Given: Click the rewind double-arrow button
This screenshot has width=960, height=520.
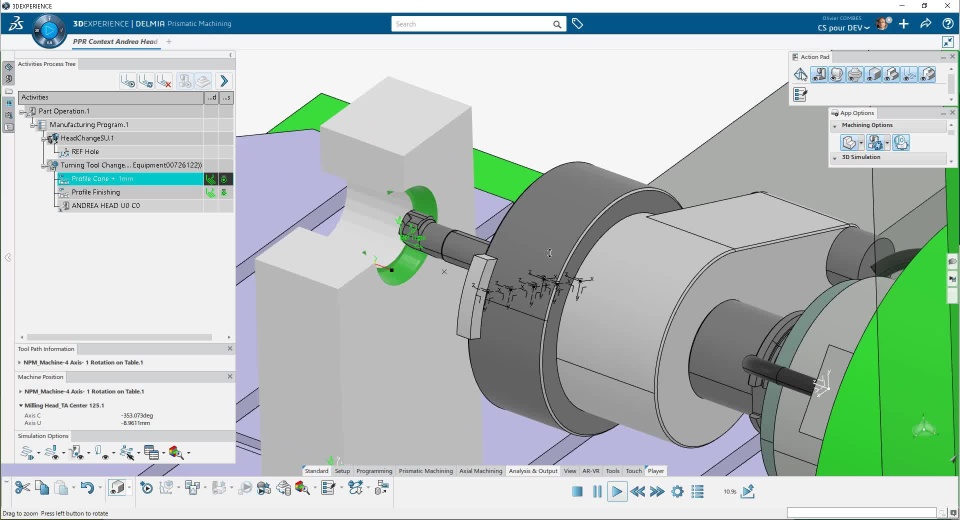Looking at the screenshot, I should point(637,491).
